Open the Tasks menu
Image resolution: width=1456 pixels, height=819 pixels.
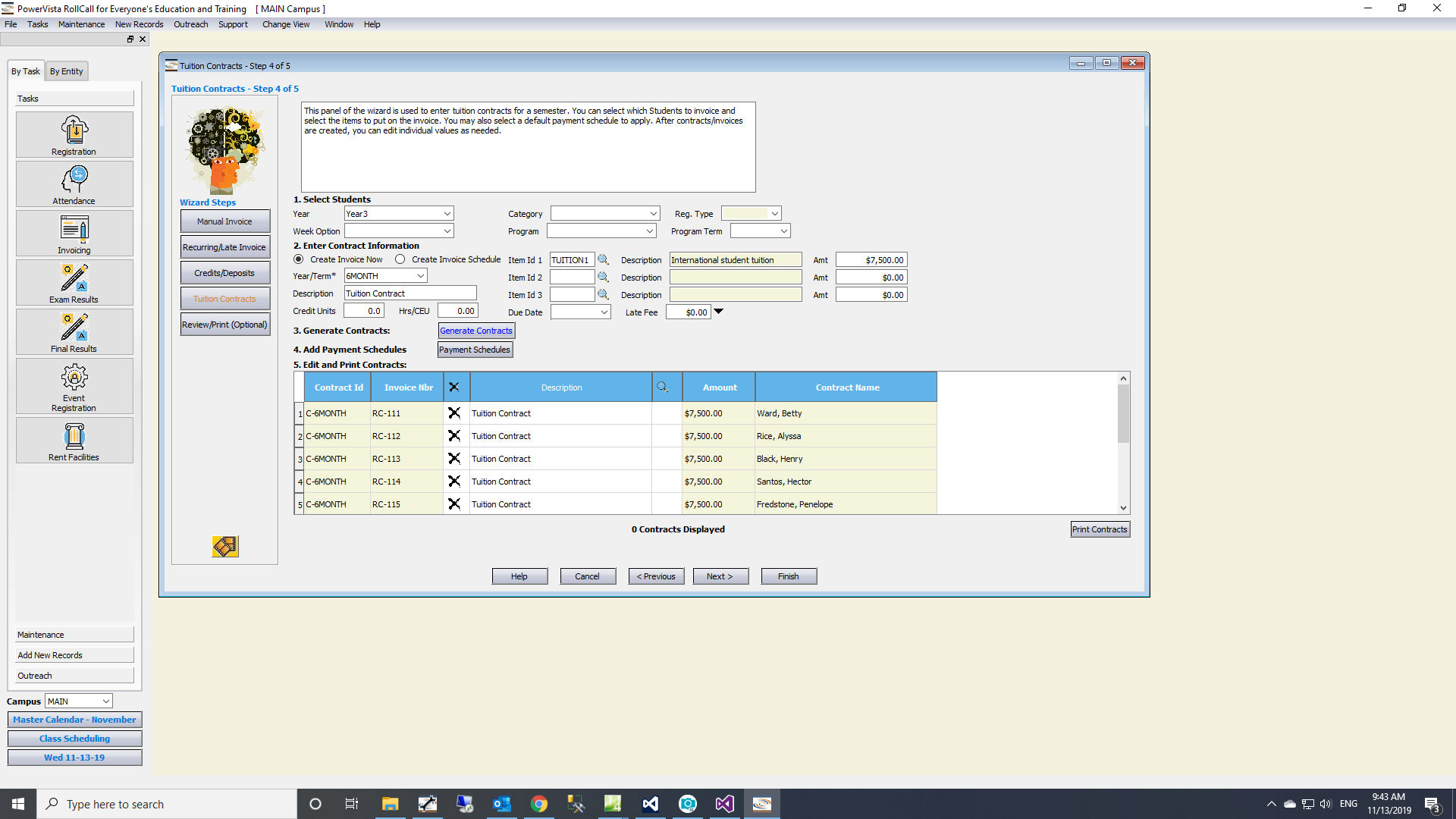point(37,24)
